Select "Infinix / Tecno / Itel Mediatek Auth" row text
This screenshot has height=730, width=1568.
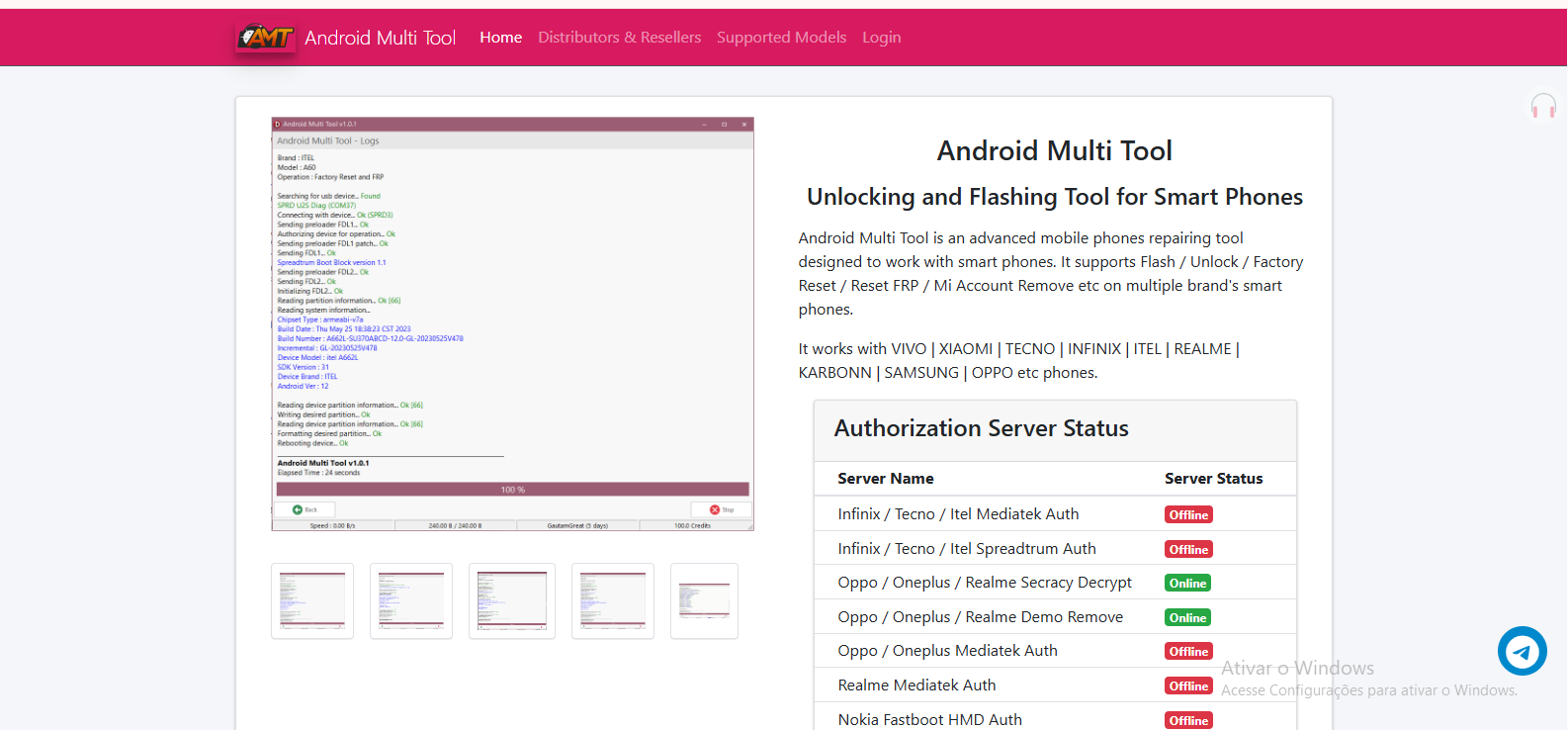(959, 514)
